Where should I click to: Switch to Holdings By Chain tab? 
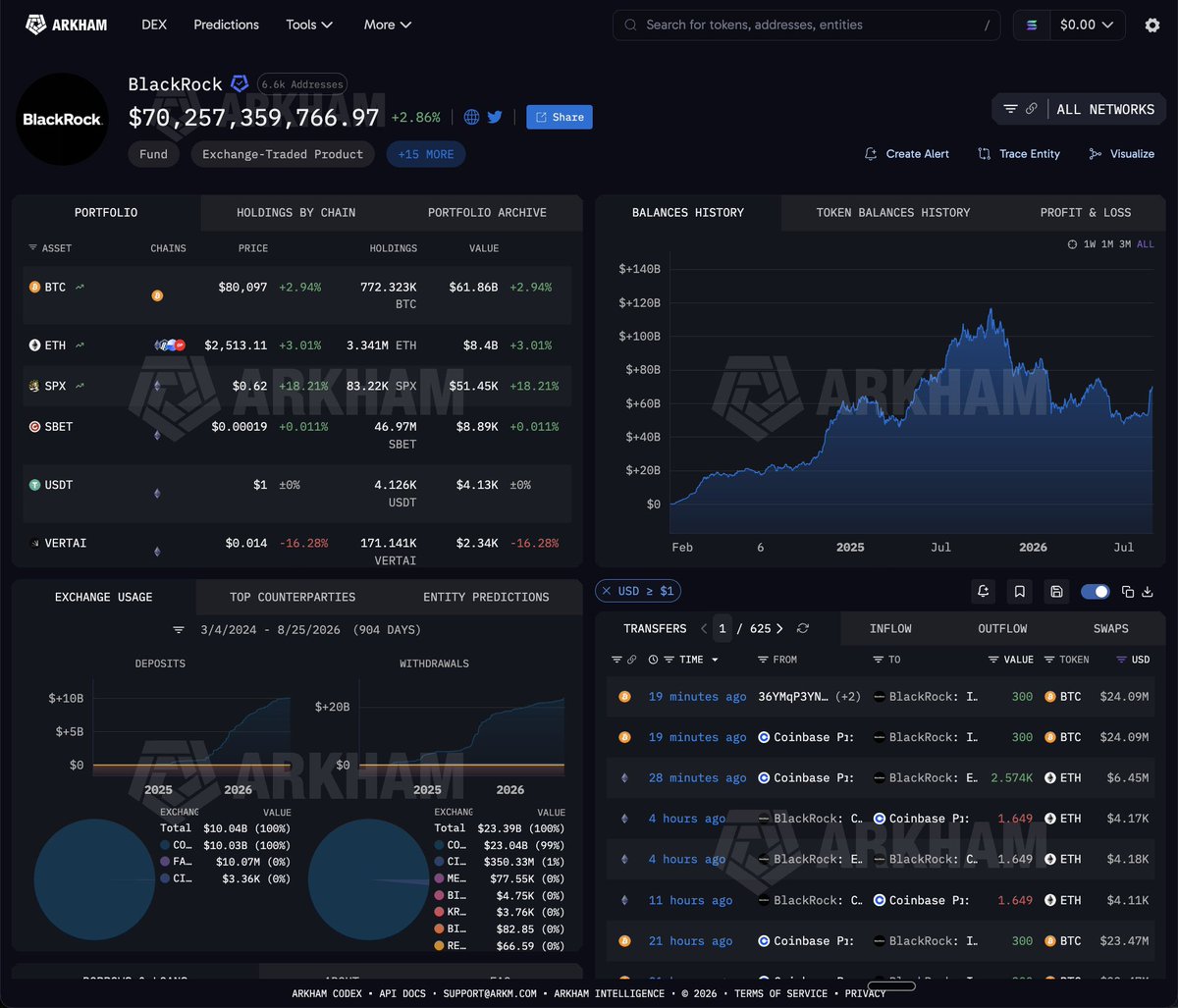(x=295, y=212)
